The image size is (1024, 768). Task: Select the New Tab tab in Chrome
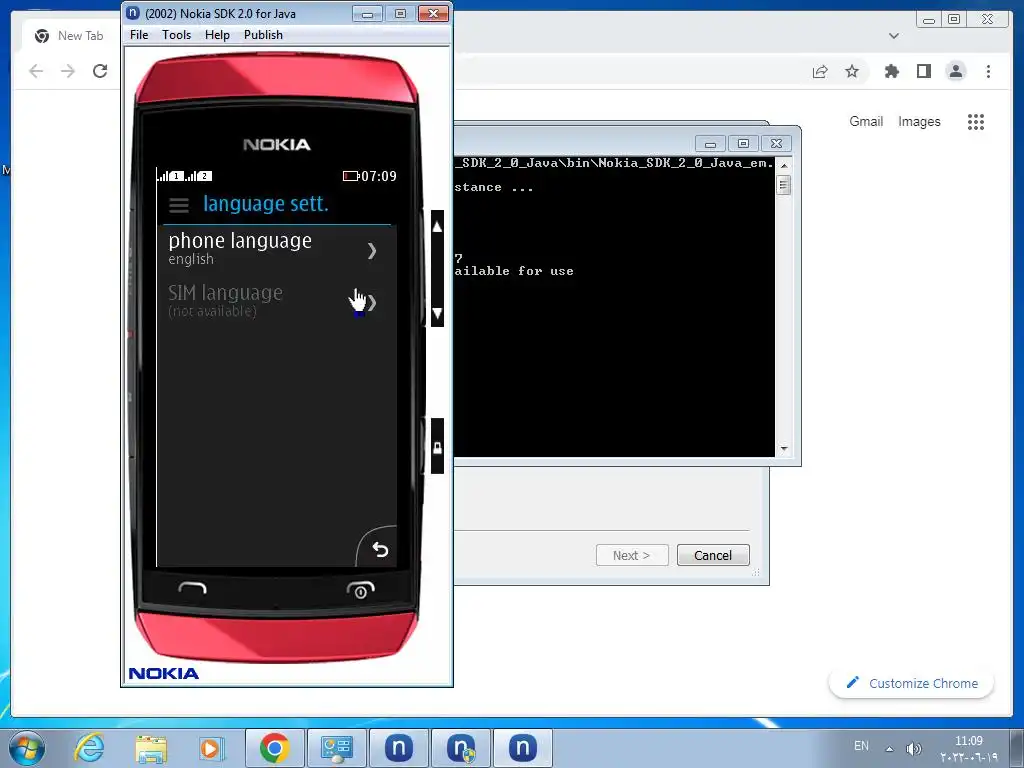pos(70,36)
